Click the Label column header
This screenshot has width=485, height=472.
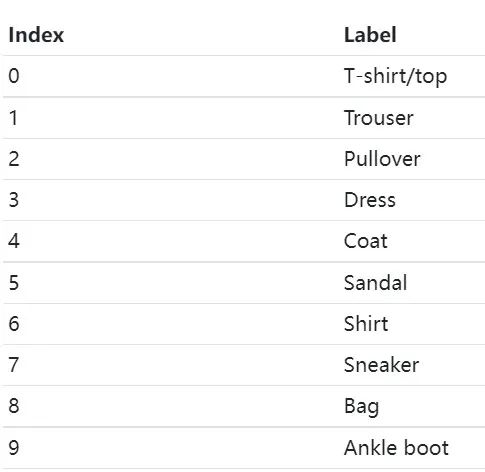click(x=370, y=35)
